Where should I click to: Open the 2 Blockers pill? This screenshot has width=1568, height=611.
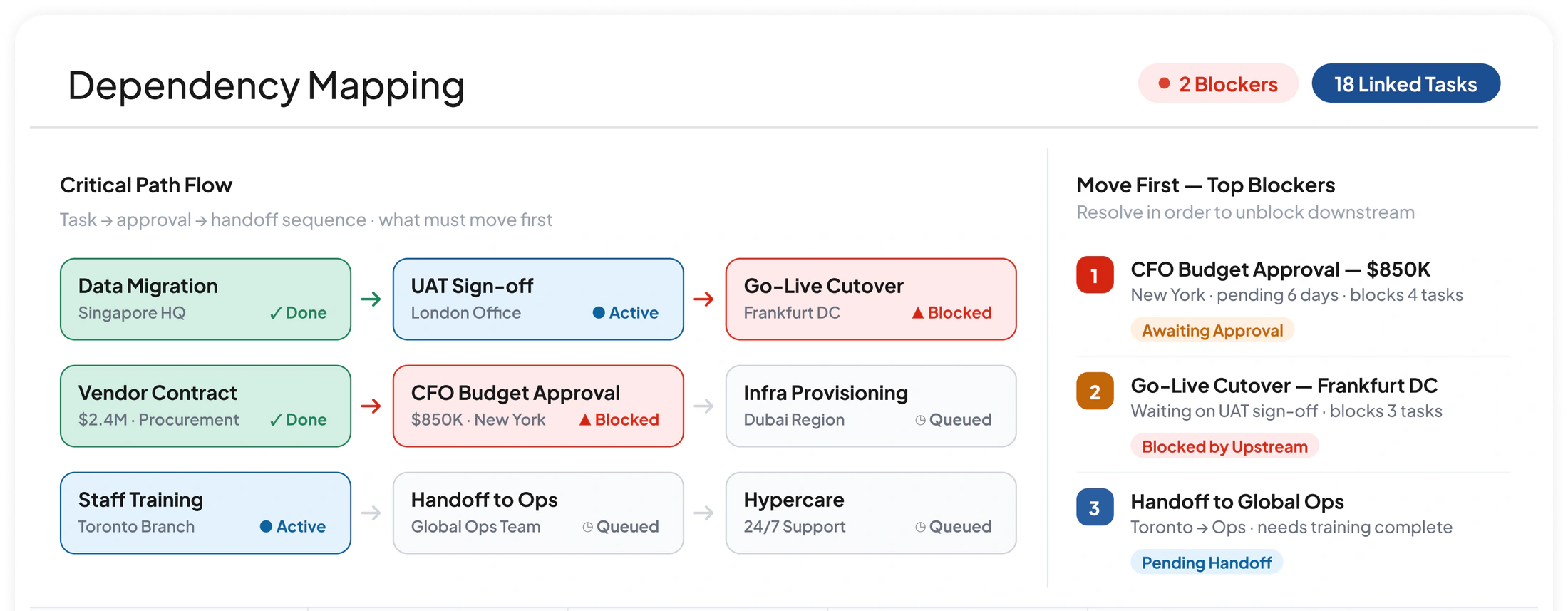point(1218,83)
